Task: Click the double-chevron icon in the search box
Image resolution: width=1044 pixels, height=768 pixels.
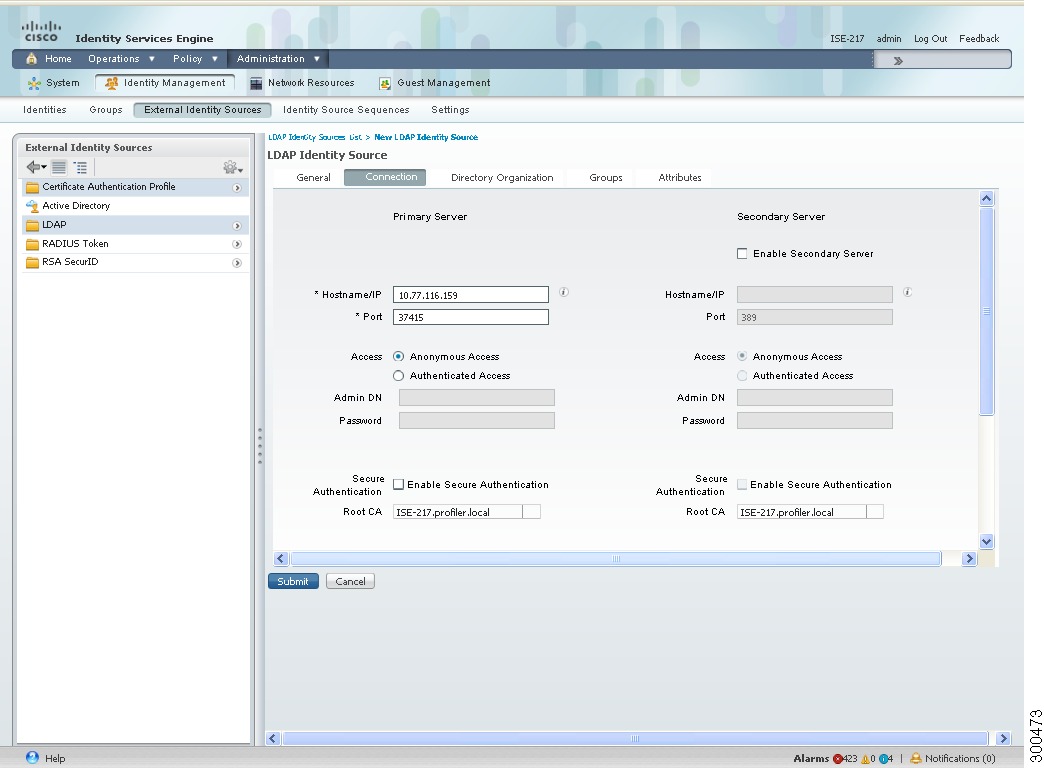Action: pyautogui.click(x=898, y=61)
